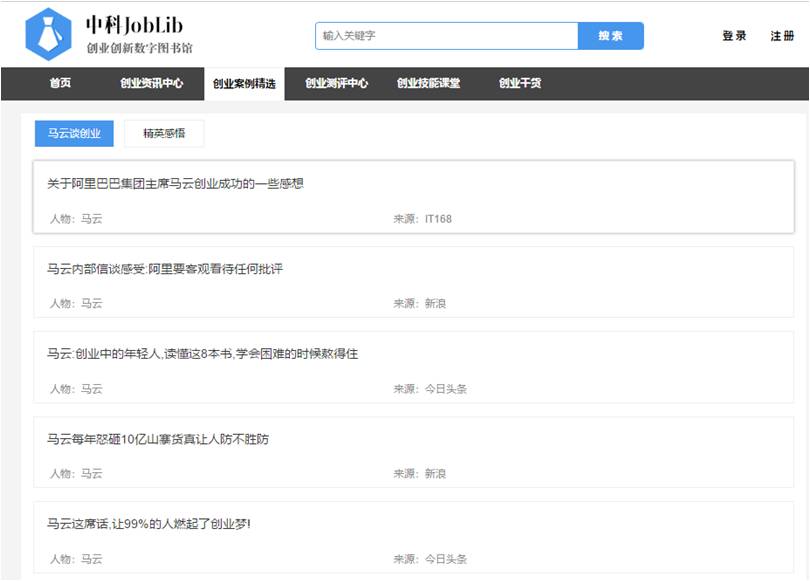Select the 马云谈创业 tab
The width and height of the screenshot is (810, 581).
74,133
